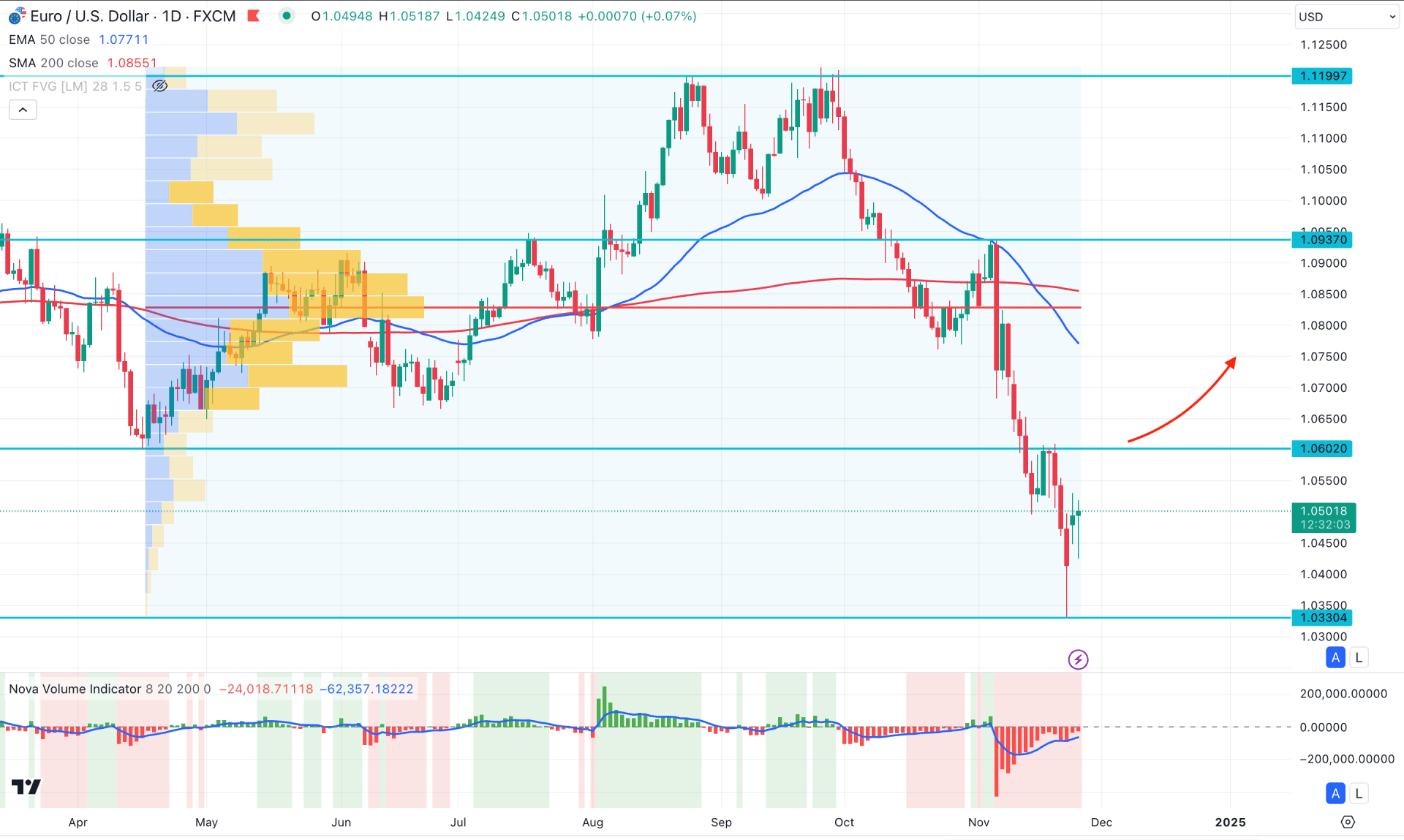
Task: Click the EUR/USD symbol flag icon
Action: (x=16, y=16)
